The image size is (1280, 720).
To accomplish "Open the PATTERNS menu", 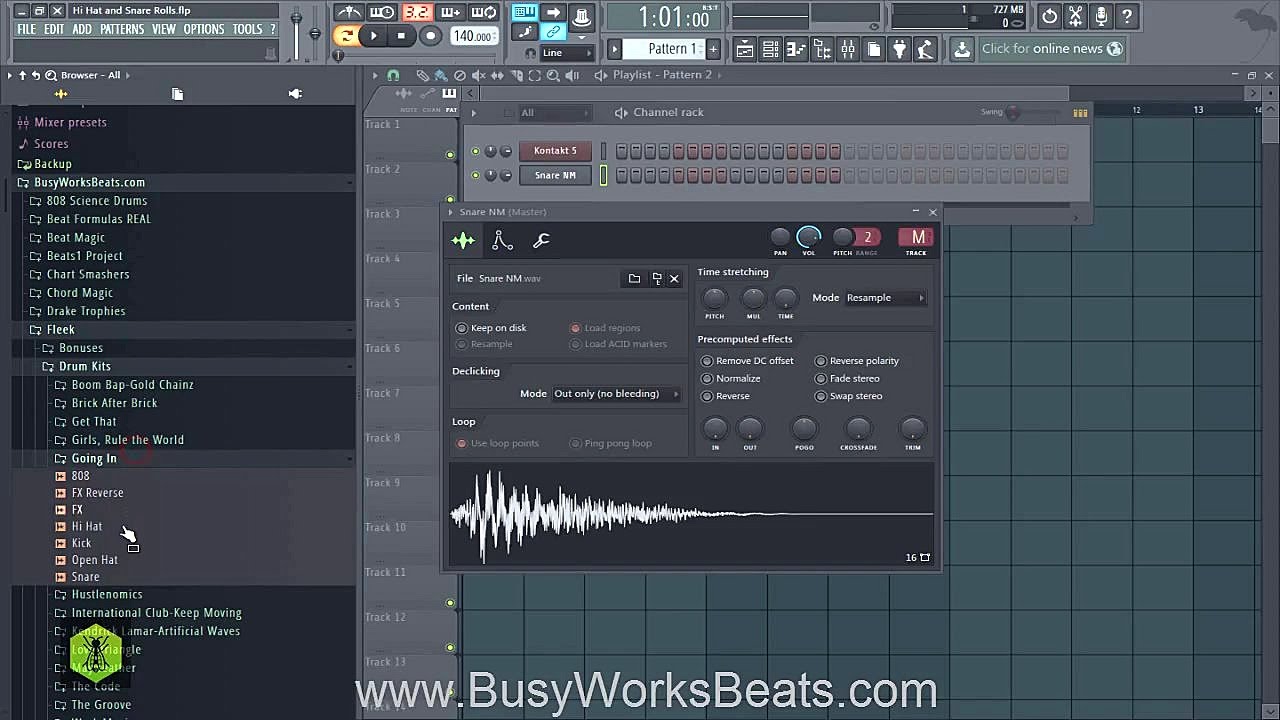I will (x=122, y=29).
